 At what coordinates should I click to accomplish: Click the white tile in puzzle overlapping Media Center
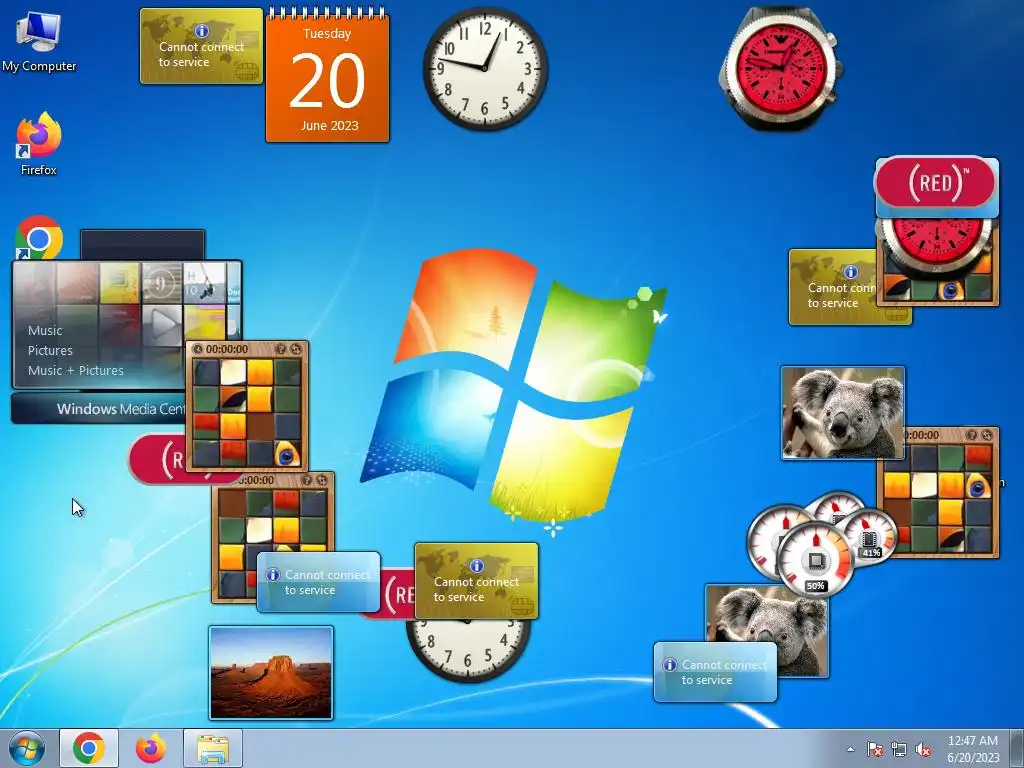(233, 372)
